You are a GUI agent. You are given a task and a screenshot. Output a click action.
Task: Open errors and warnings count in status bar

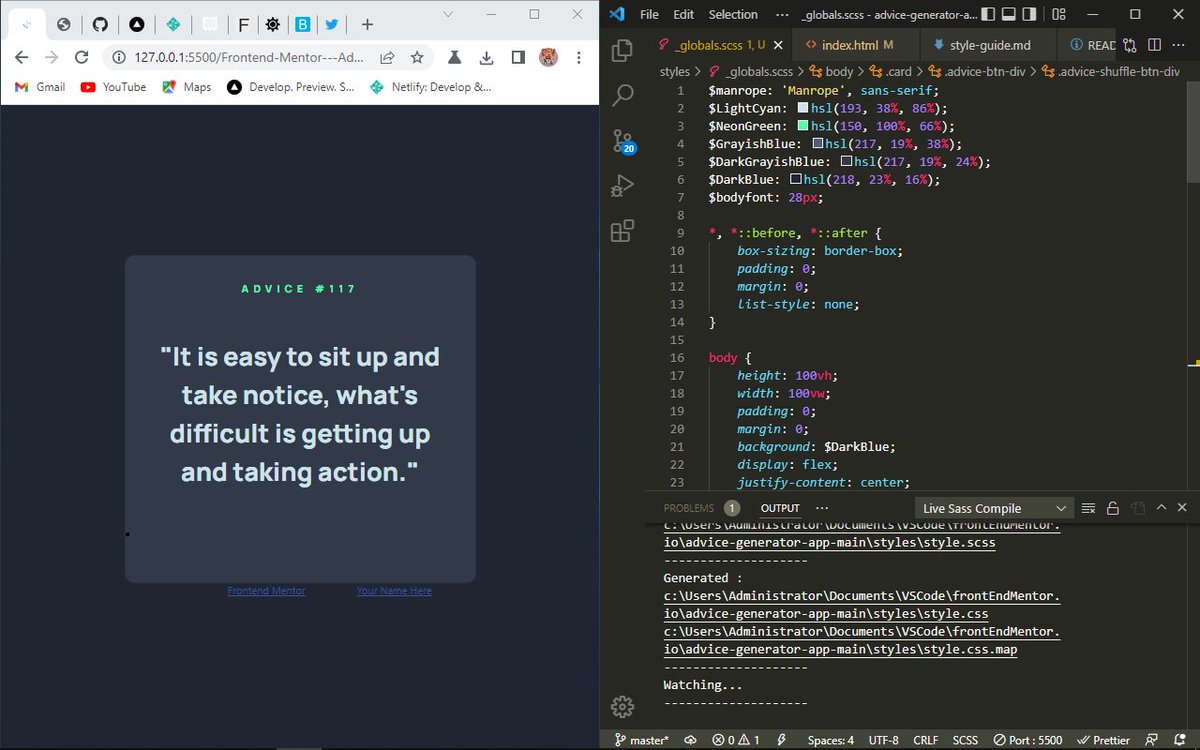pyautogui.click(x=735, y=740)
